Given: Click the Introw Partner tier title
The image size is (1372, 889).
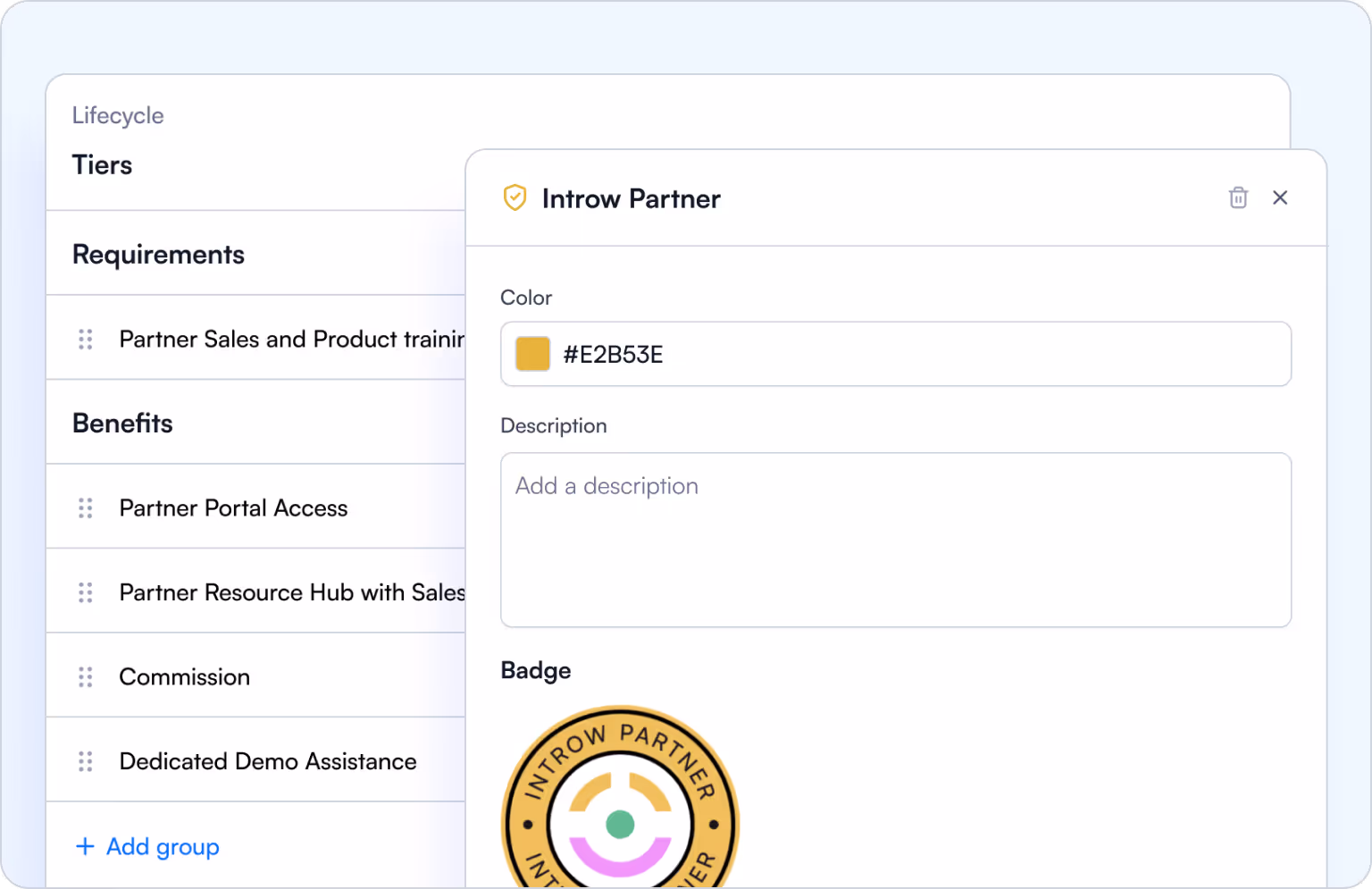Looking at the screenshot, I should (631, 198).
